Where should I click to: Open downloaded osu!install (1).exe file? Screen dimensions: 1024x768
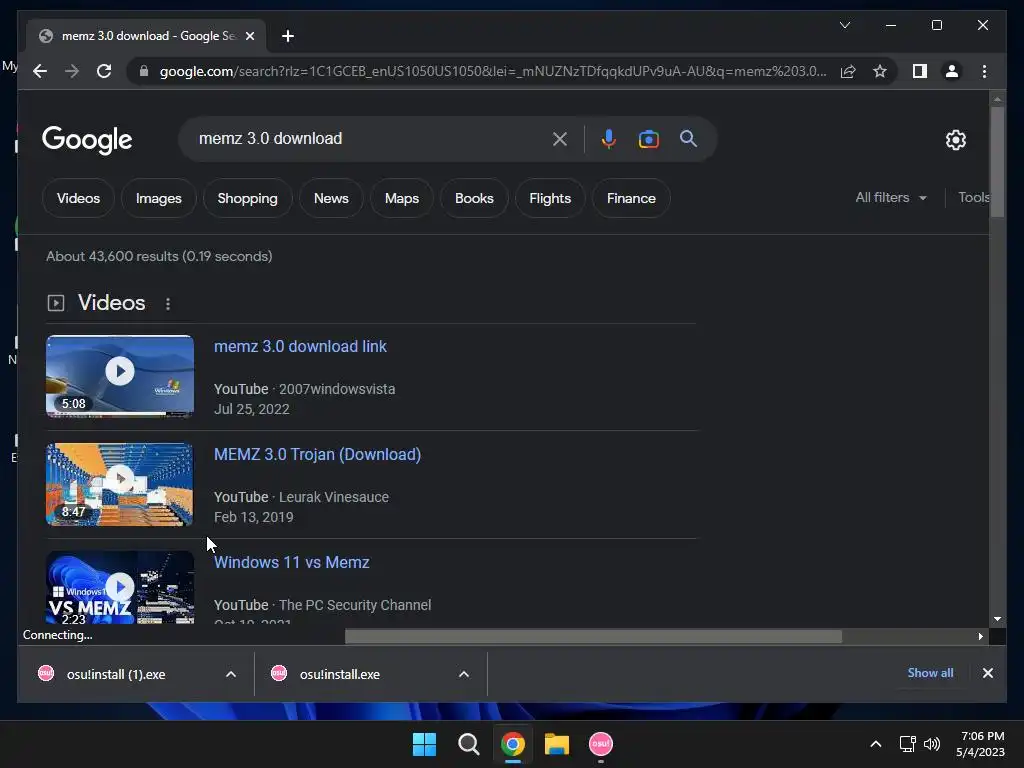point(116,674)
